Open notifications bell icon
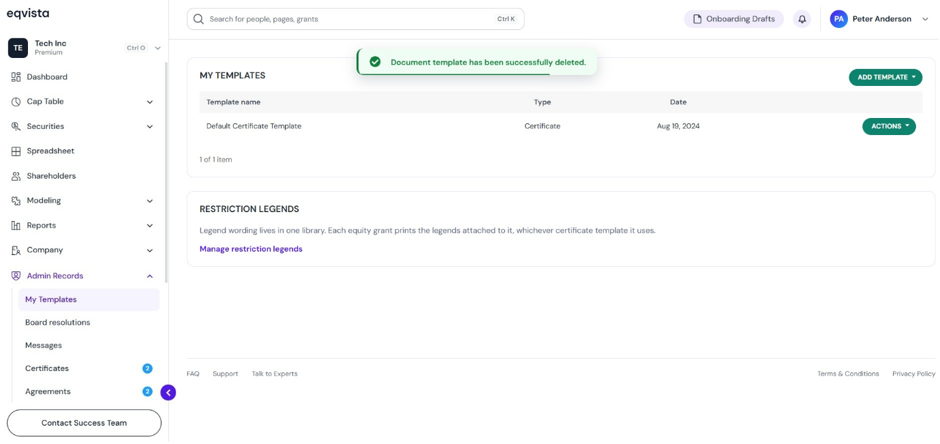The height and width of the screenshot is (444, 940). pos(802,19)
